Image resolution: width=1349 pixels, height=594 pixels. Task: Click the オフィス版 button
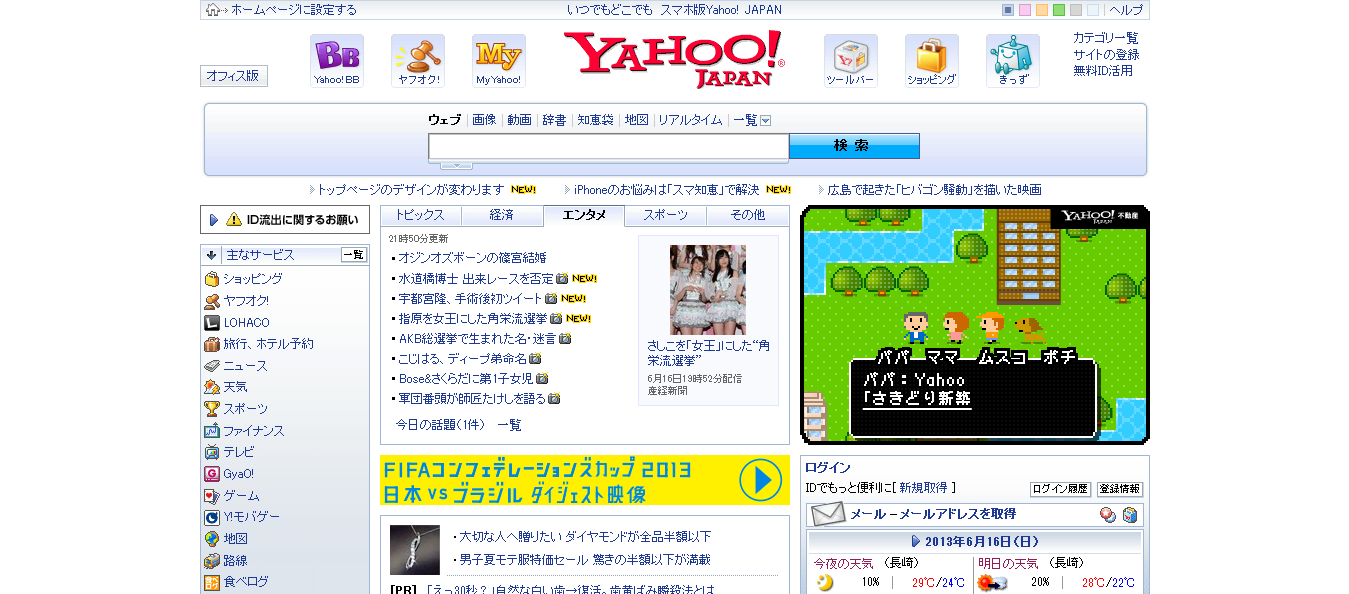(x=233, y=76)
